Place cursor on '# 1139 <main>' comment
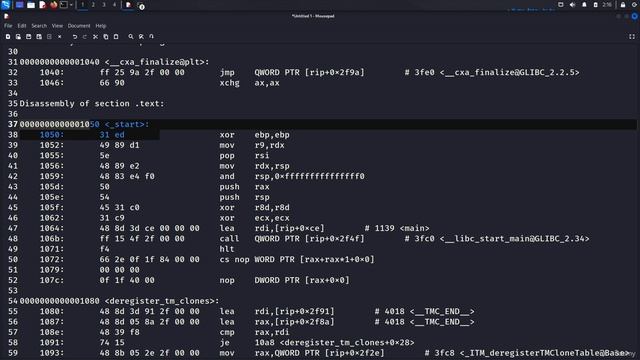Image resolution: width=640 pixels, height=360 pixels. (397, 228)
